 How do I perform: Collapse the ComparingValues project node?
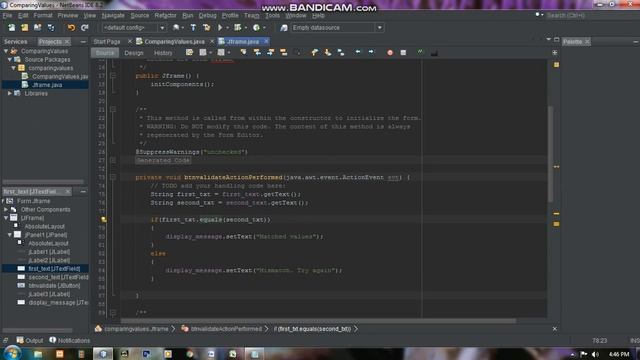[6, 51]
